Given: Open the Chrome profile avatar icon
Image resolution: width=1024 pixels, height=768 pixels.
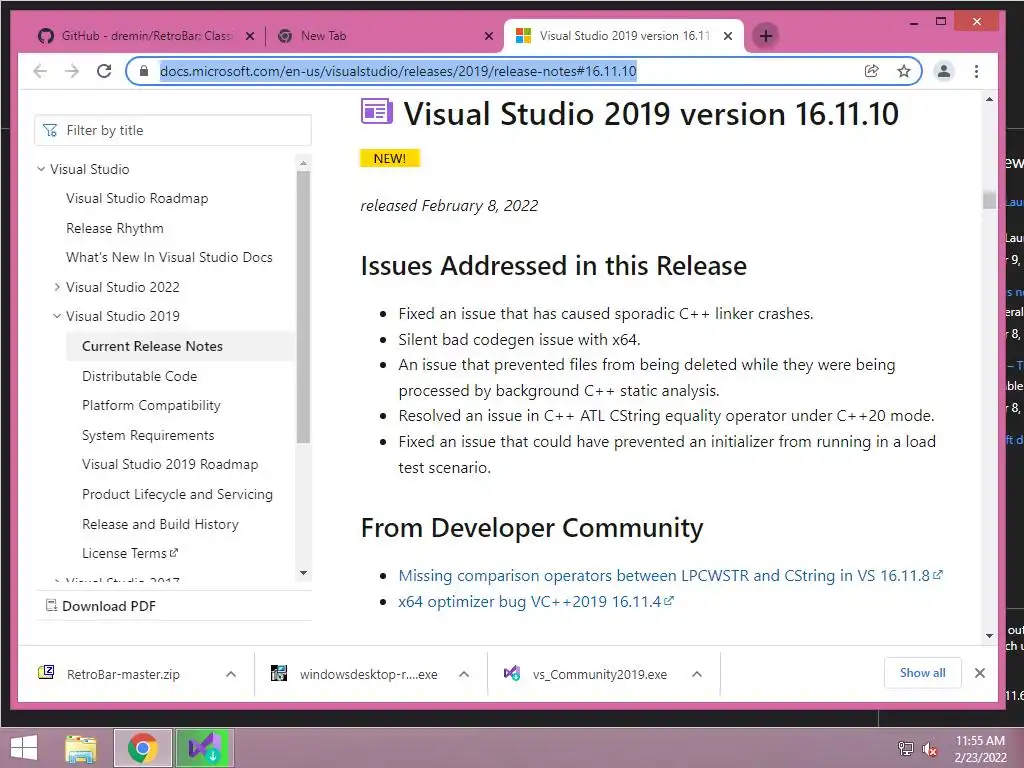Looking at the screenshot, I should point(944,71).
